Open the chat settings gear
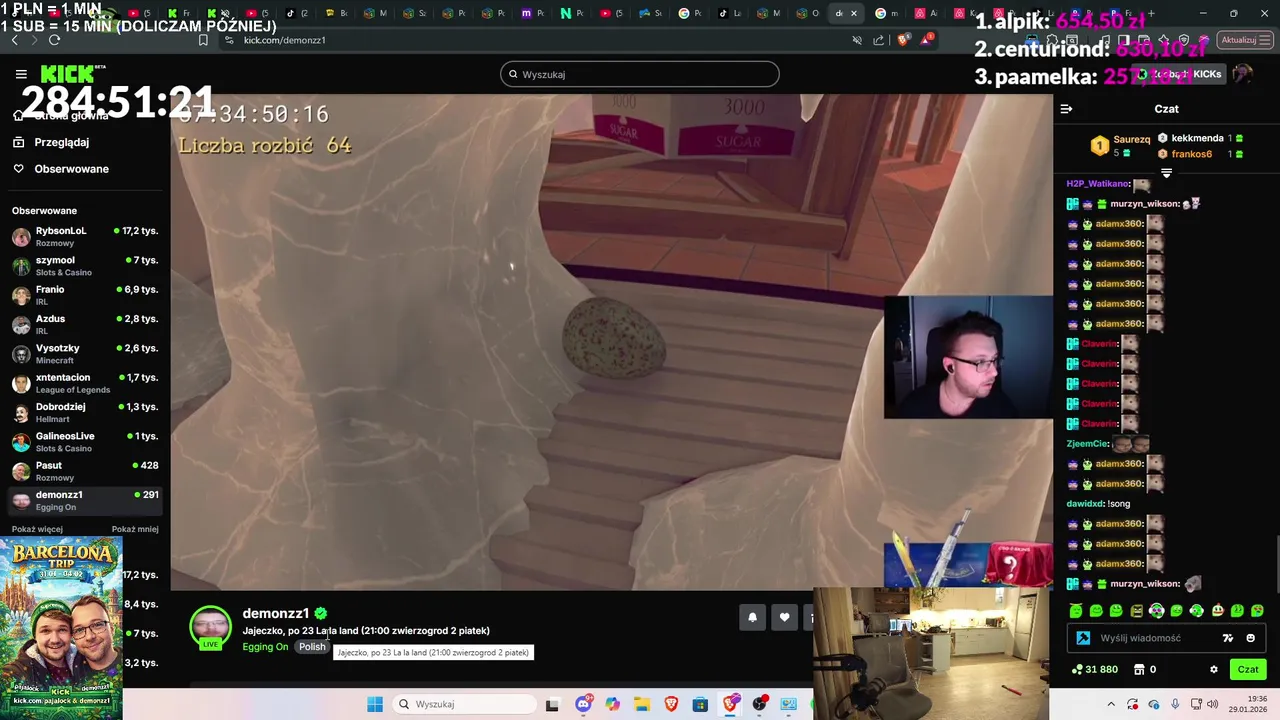This screenshot has height=720, width=1280. coord(1214,670)
